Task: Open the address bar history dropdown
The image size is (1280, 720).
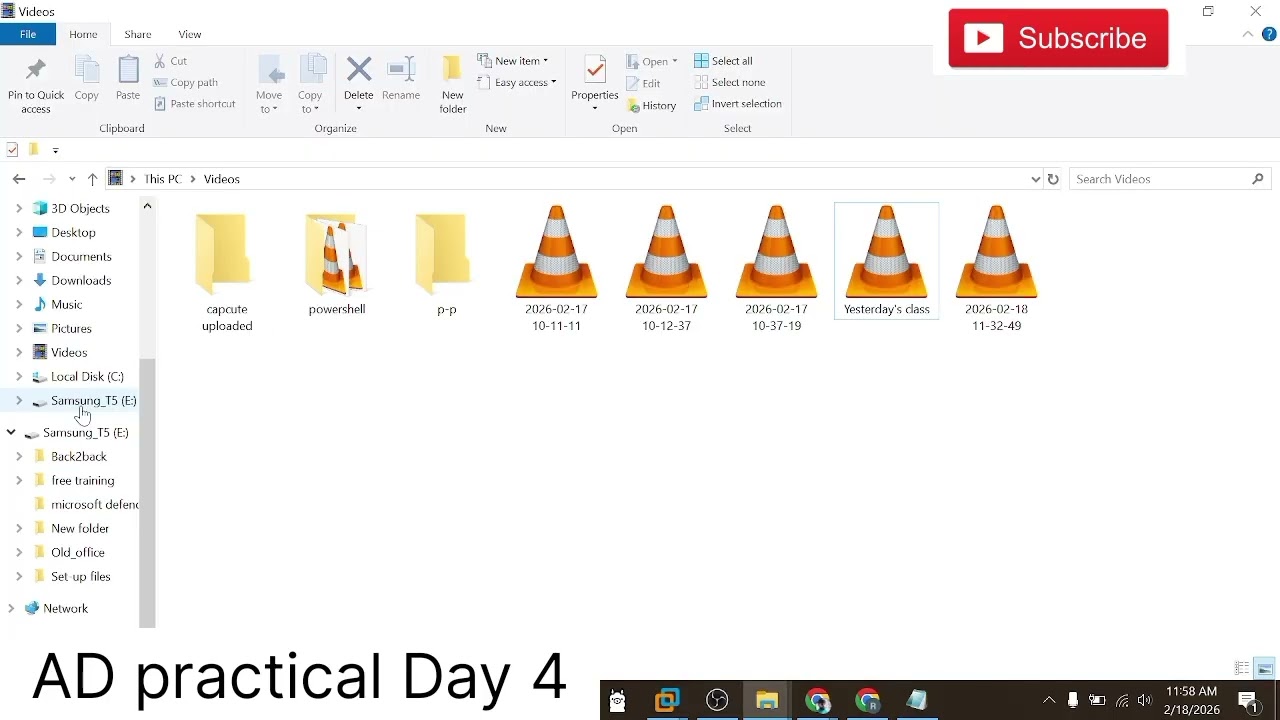Action: [1036, 179]
